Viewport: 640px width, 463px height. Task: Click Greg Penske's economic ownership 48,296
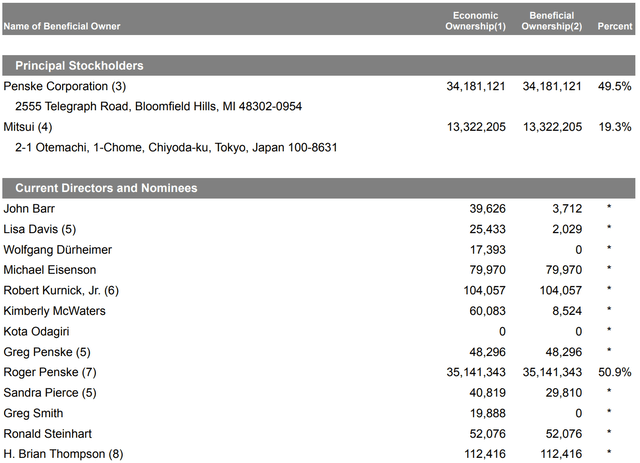tap(487, 352)
